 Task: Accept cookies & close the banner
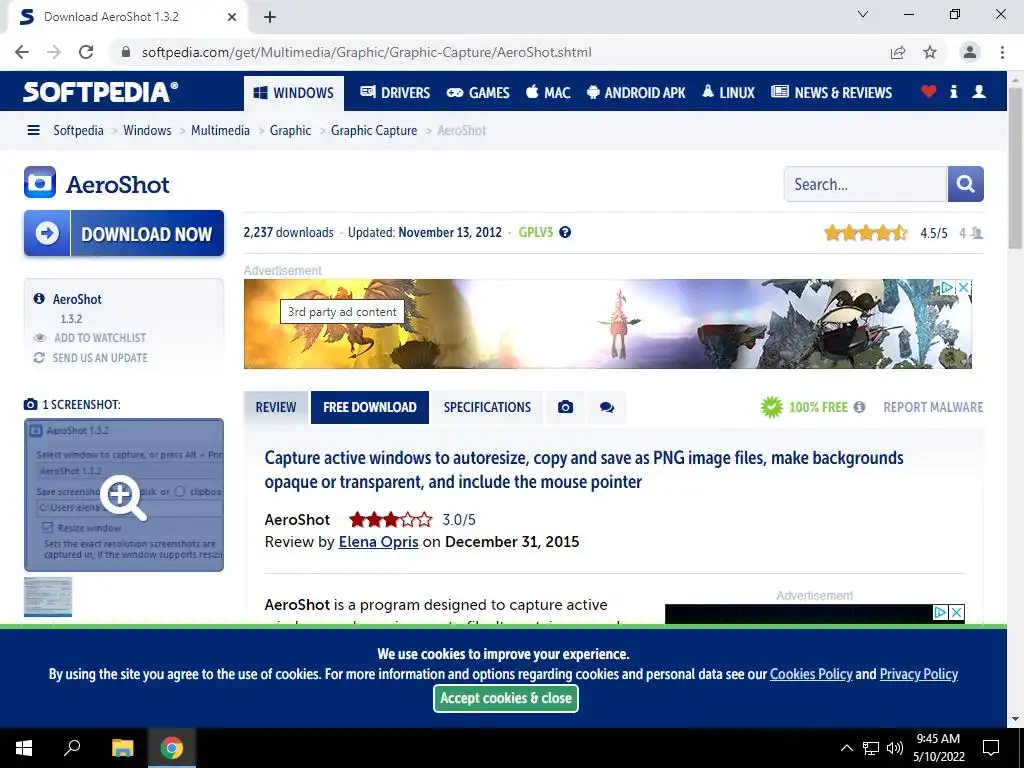pos(505,698)
